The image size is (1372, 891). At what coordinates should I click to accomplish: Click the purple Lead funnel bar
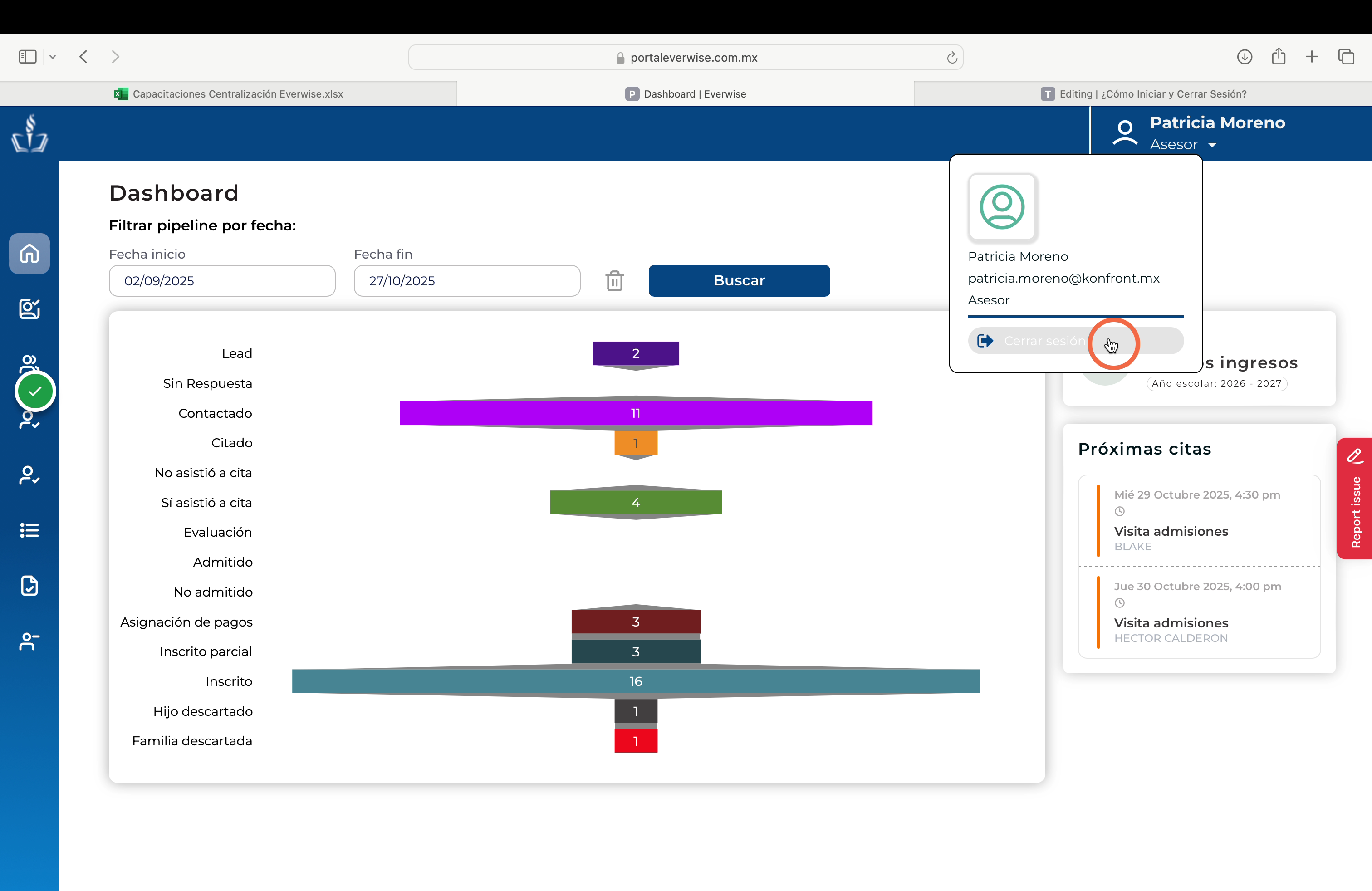tap(636, 353)
